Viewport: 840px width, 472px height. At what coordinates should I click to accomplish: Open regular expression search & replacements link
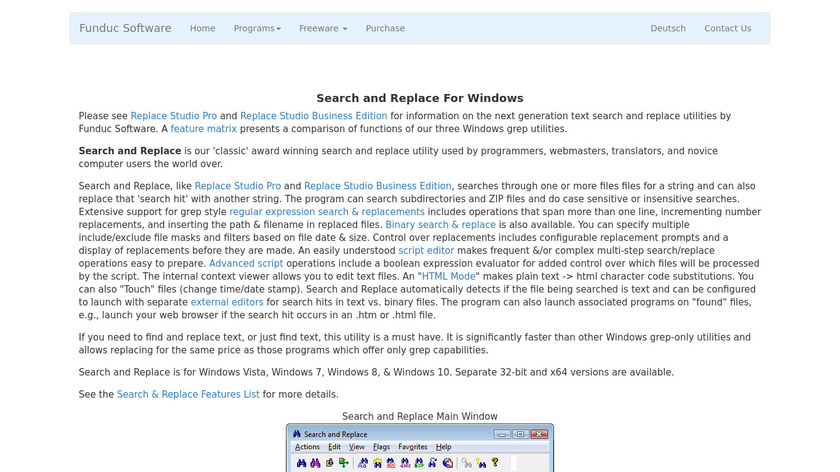[x=327, y=212]
